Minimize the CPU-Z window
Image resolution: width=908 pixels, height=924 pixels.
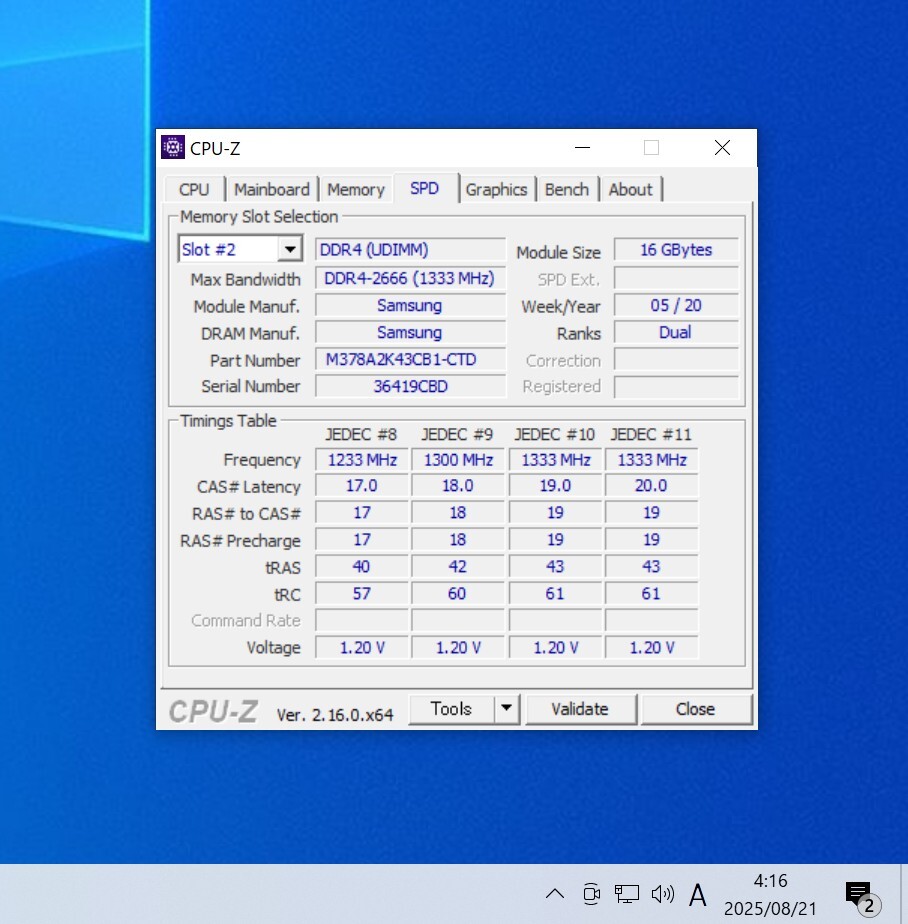coord(582,147)
